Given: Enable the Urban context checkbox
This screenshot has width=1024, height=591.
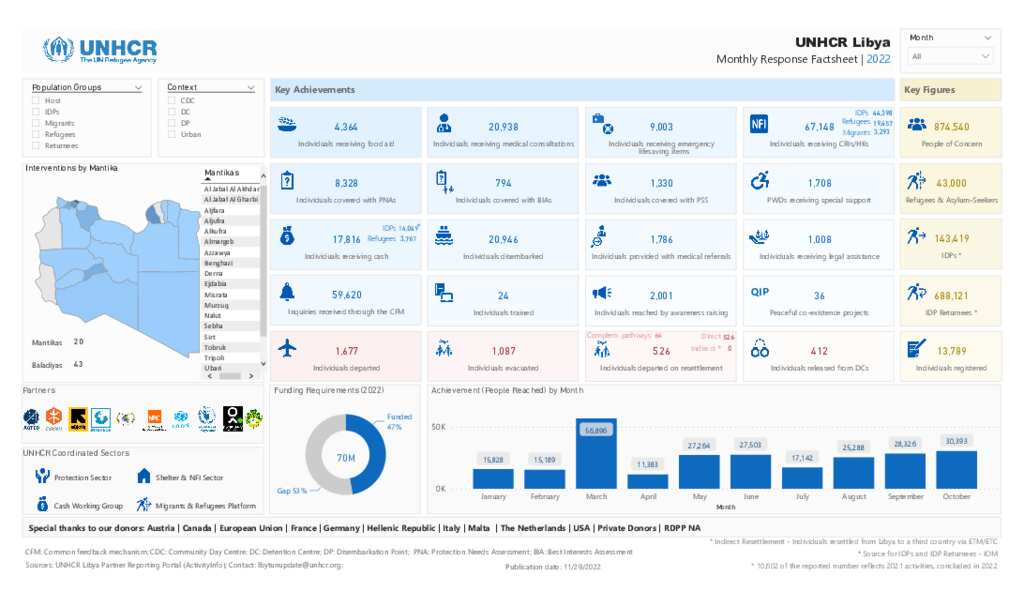Looking at the screenshot, I should [172, 134].
